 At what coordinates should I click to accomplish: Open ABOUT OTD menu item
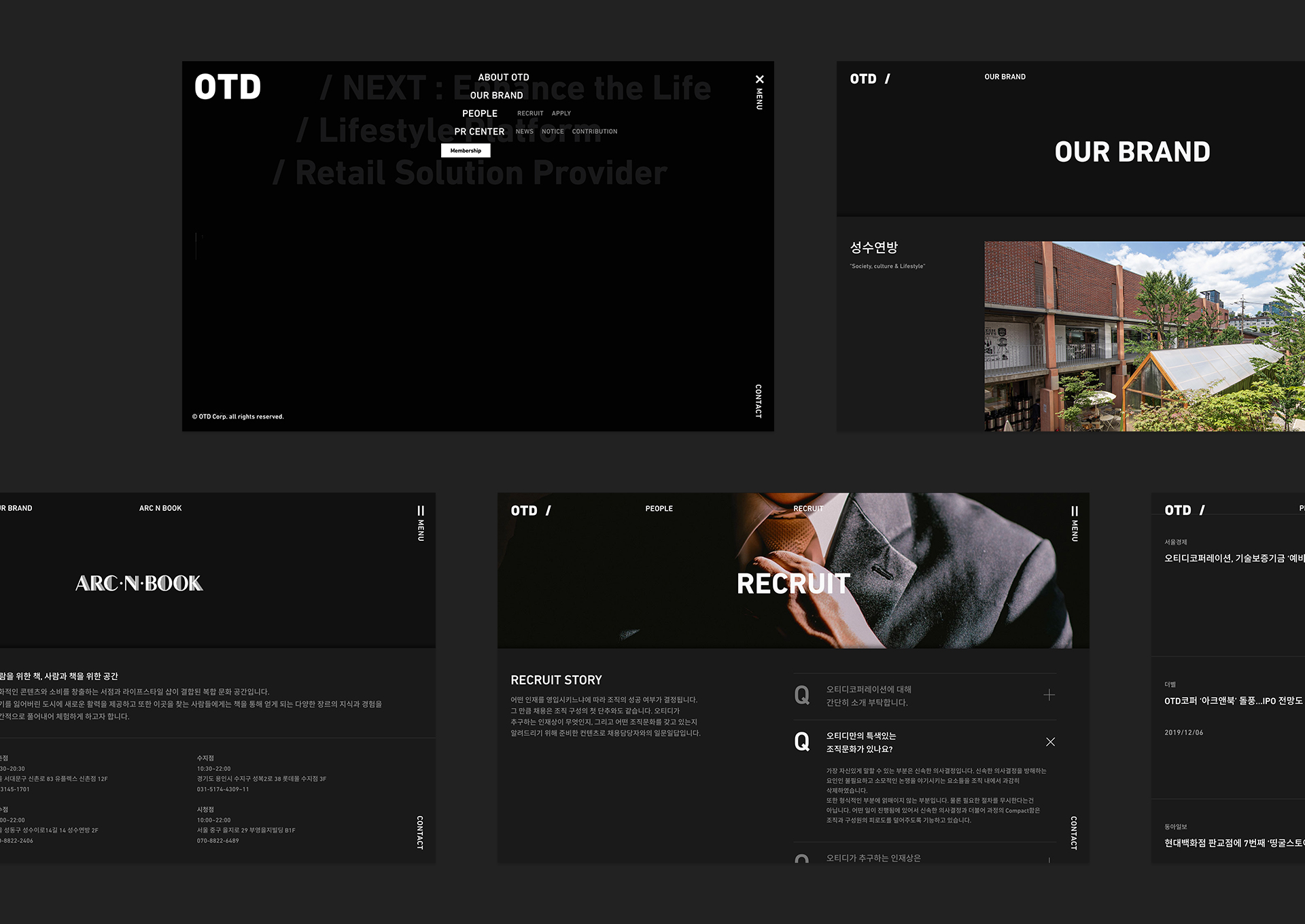pyautogui.click(x=503, y=77)
